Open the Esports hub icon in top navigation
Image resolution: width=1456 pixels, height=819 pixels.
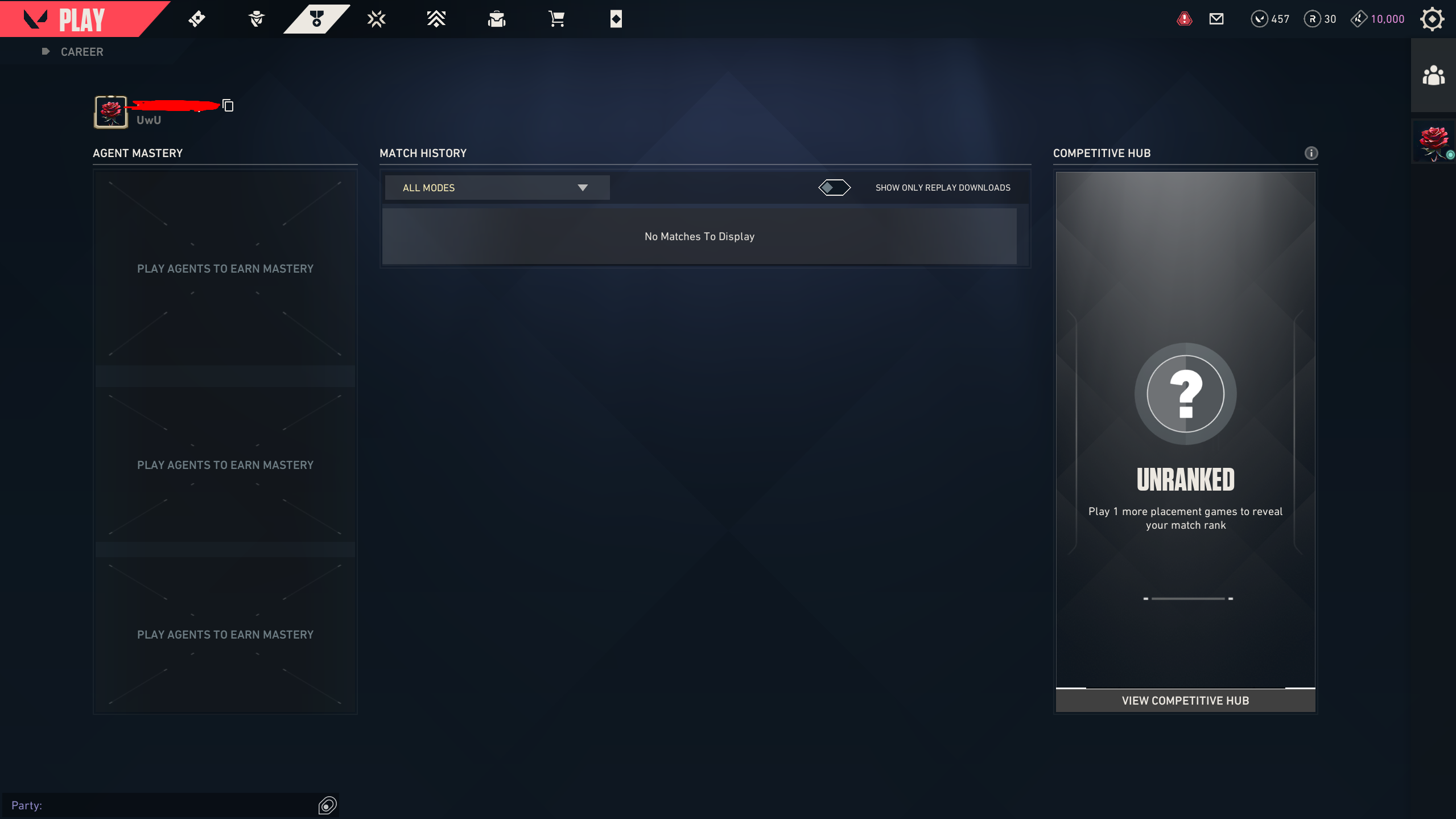377,19
